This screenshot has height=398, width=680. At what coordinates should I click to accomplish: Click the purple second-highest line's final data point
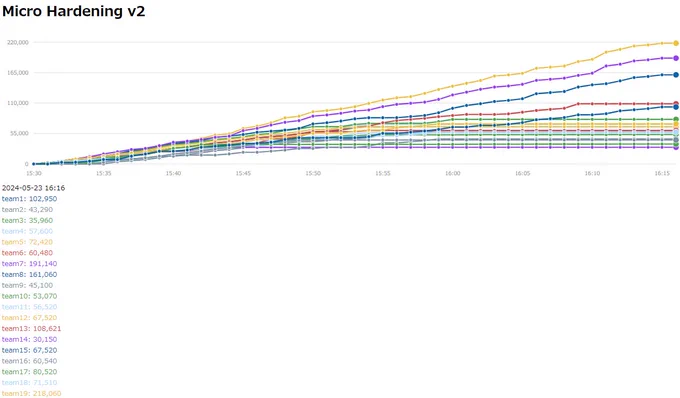point(676,58)
